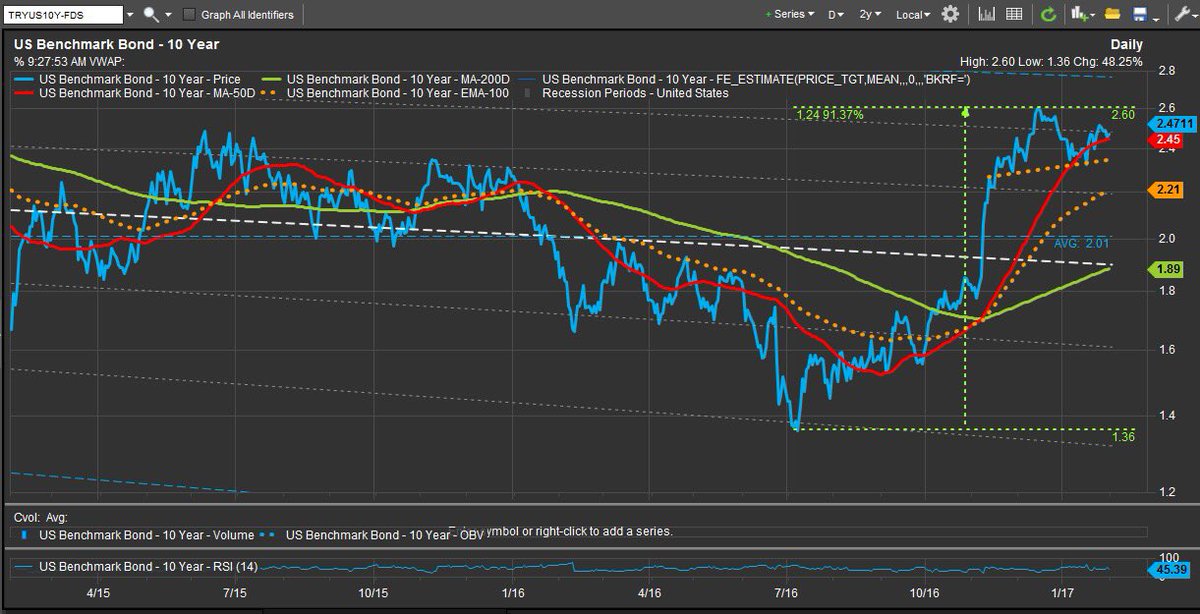The width and height of the screenshot is (1200, 614).
Task: Click the magnifier search icon
Action: (150, 14)
